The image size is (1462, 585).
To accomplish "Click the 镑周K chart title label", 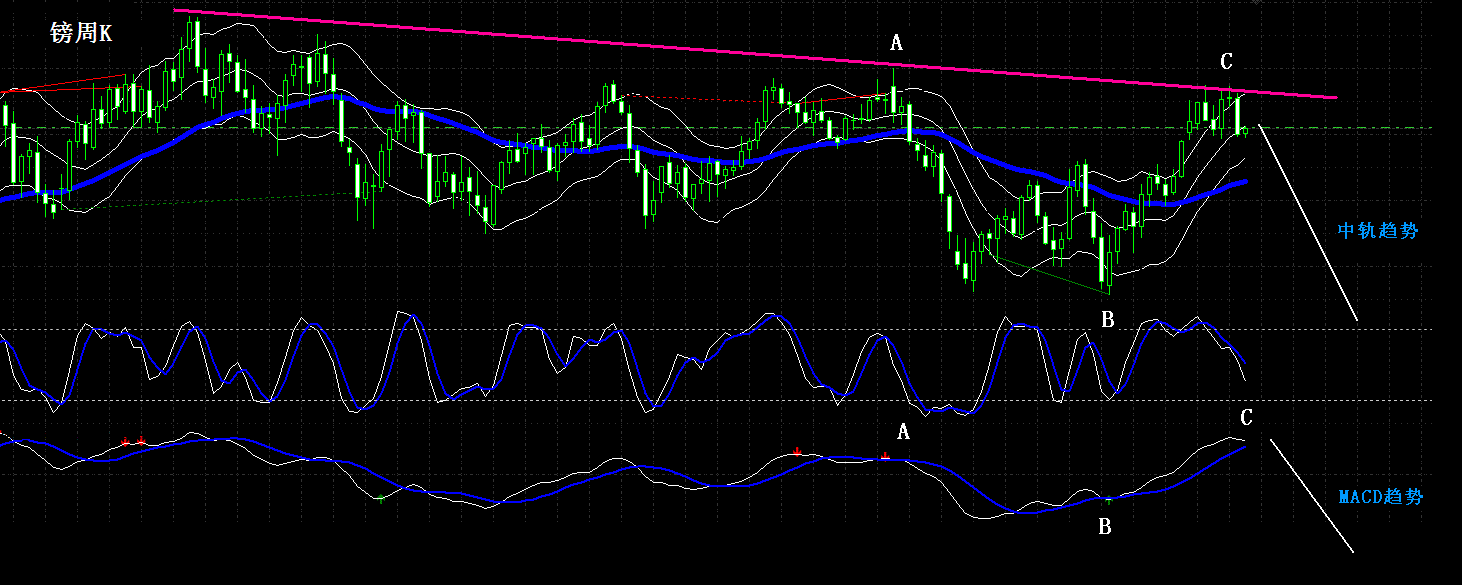I will [x=81, y=34].
